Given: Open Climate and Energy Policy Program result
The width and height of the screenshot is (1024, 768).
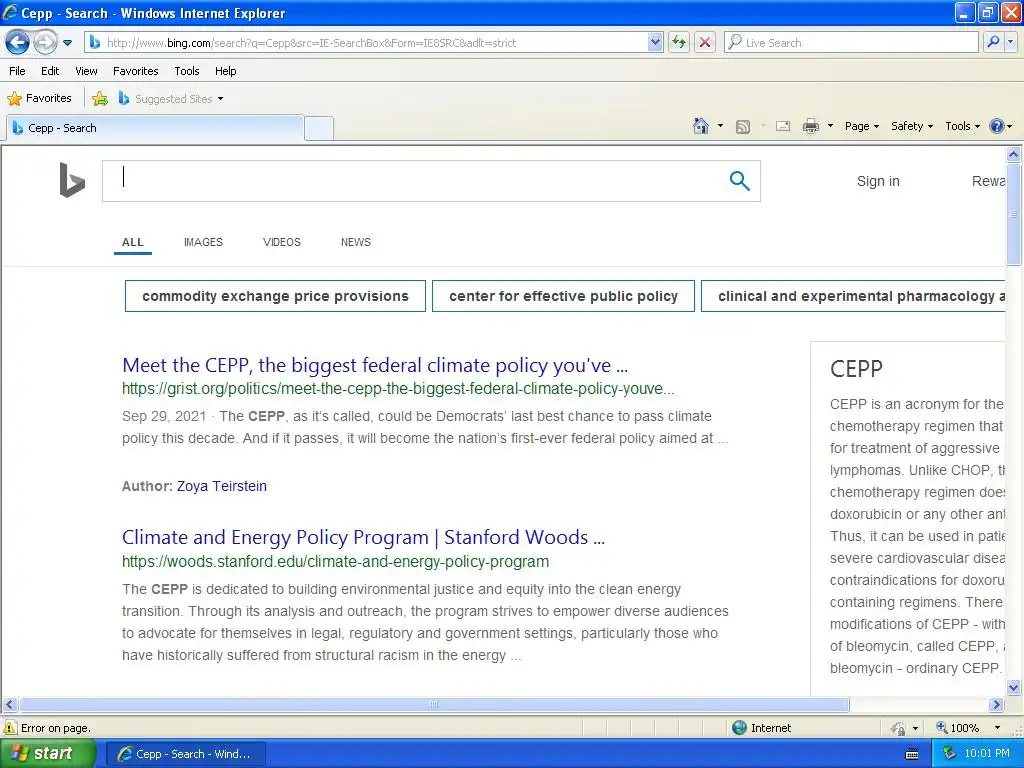Looking at the screenshot, I should coord(363,537).
